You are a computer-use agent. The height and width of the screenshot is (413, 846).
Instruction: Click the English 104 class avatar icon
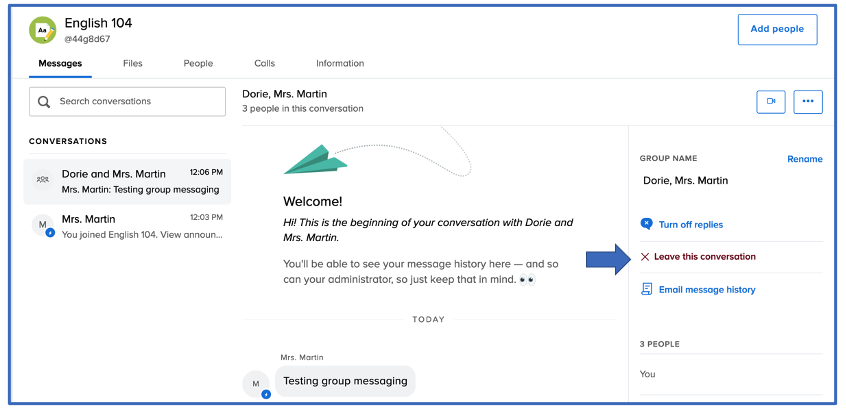pyautogui.click(x=42, y=31)
